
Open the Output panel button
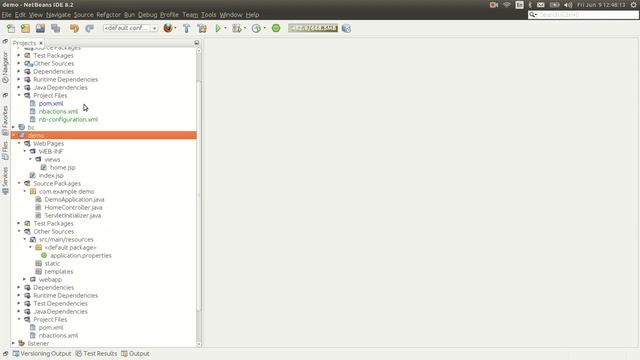(x=135, y=353)
